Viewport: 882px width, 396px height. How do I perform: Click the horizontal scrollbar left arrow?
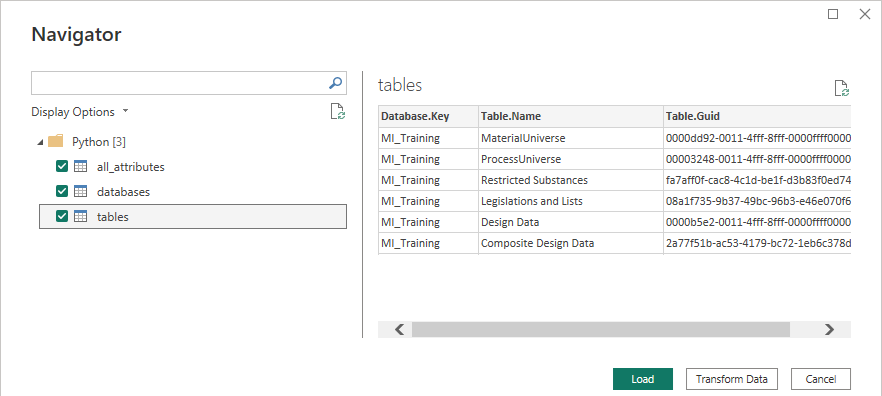click(400, 329)
